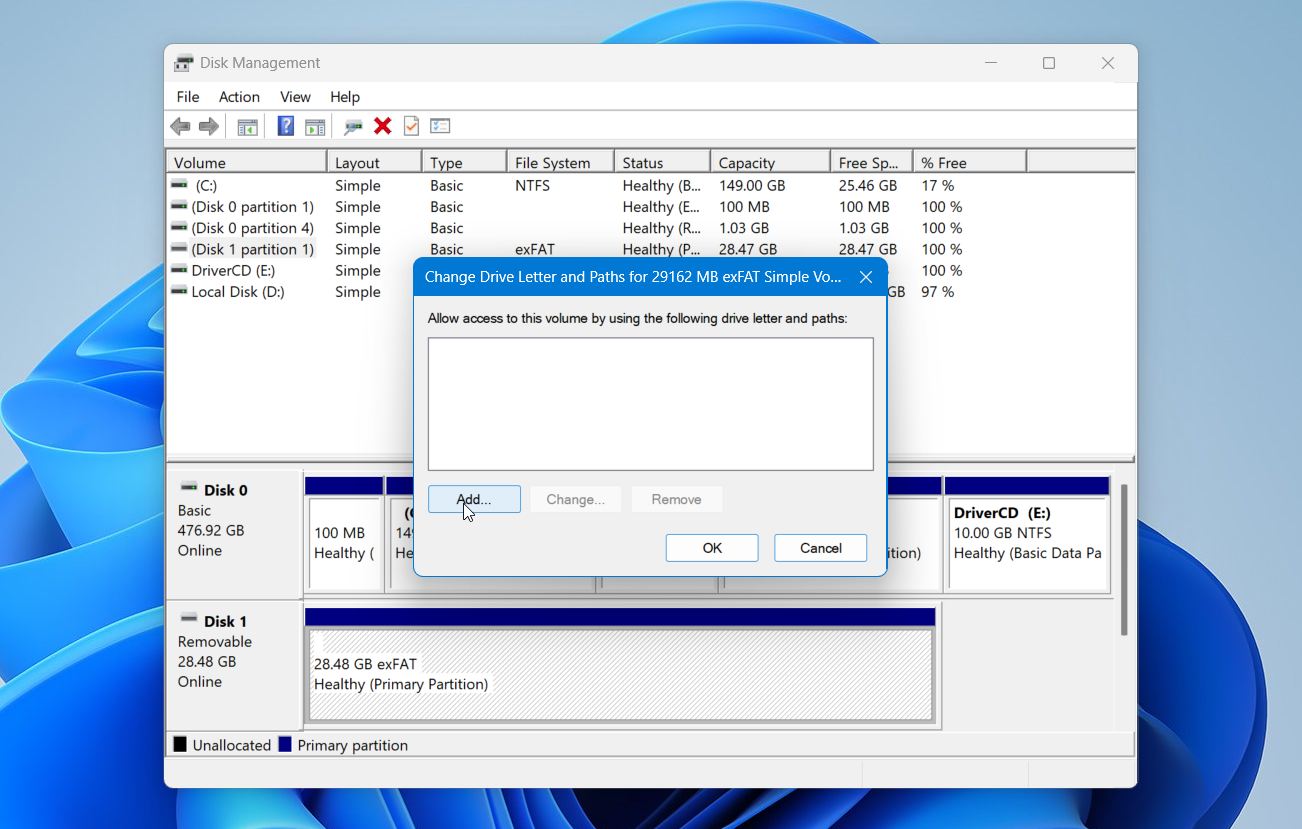Open the File menu
The height and width of the screenshot is (829, 1302).
click(x=188, y=97)
